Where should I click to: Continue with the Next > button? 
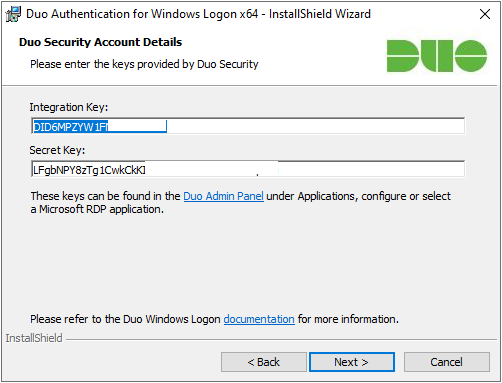coord(352,362)
